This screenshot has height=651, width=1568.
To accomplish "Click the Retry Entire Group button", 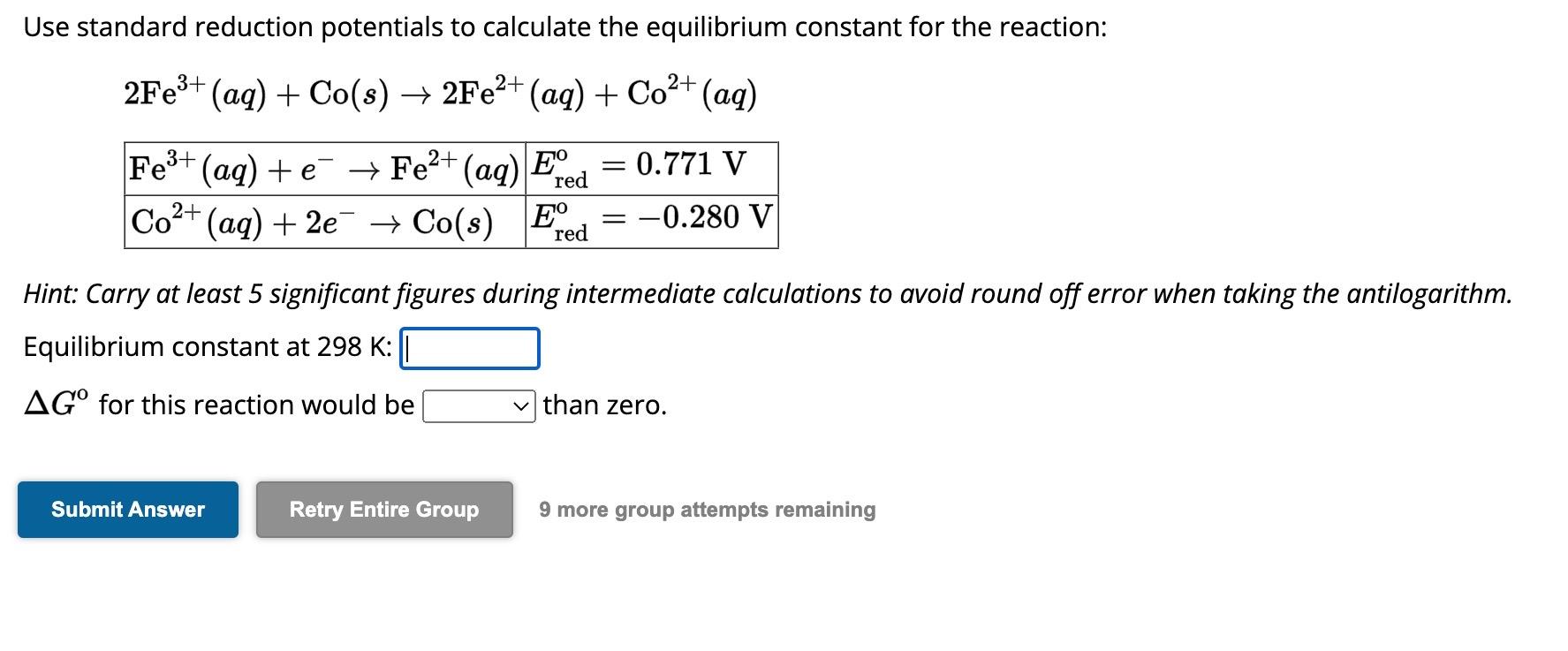I will [x=383, y=510].
